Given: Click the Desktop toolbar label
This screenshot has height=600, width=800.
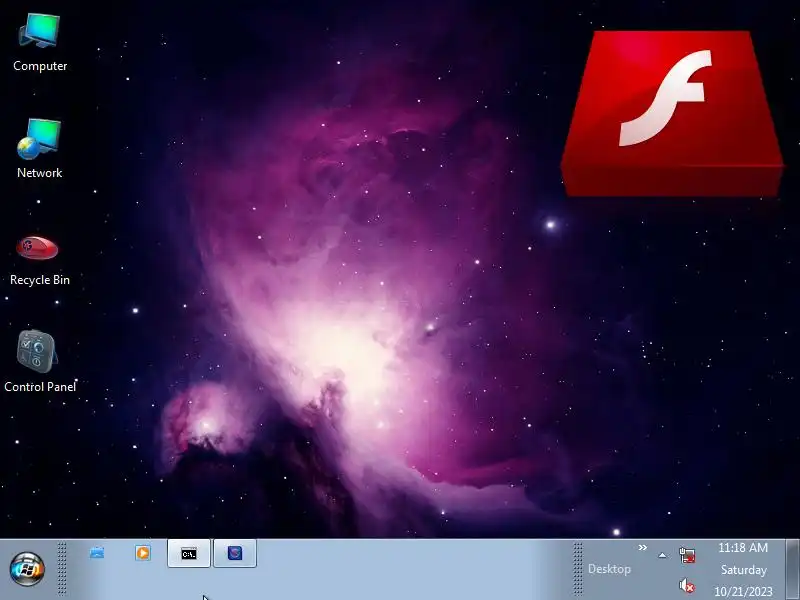Looking at the screenshot, I should point(609,569).
